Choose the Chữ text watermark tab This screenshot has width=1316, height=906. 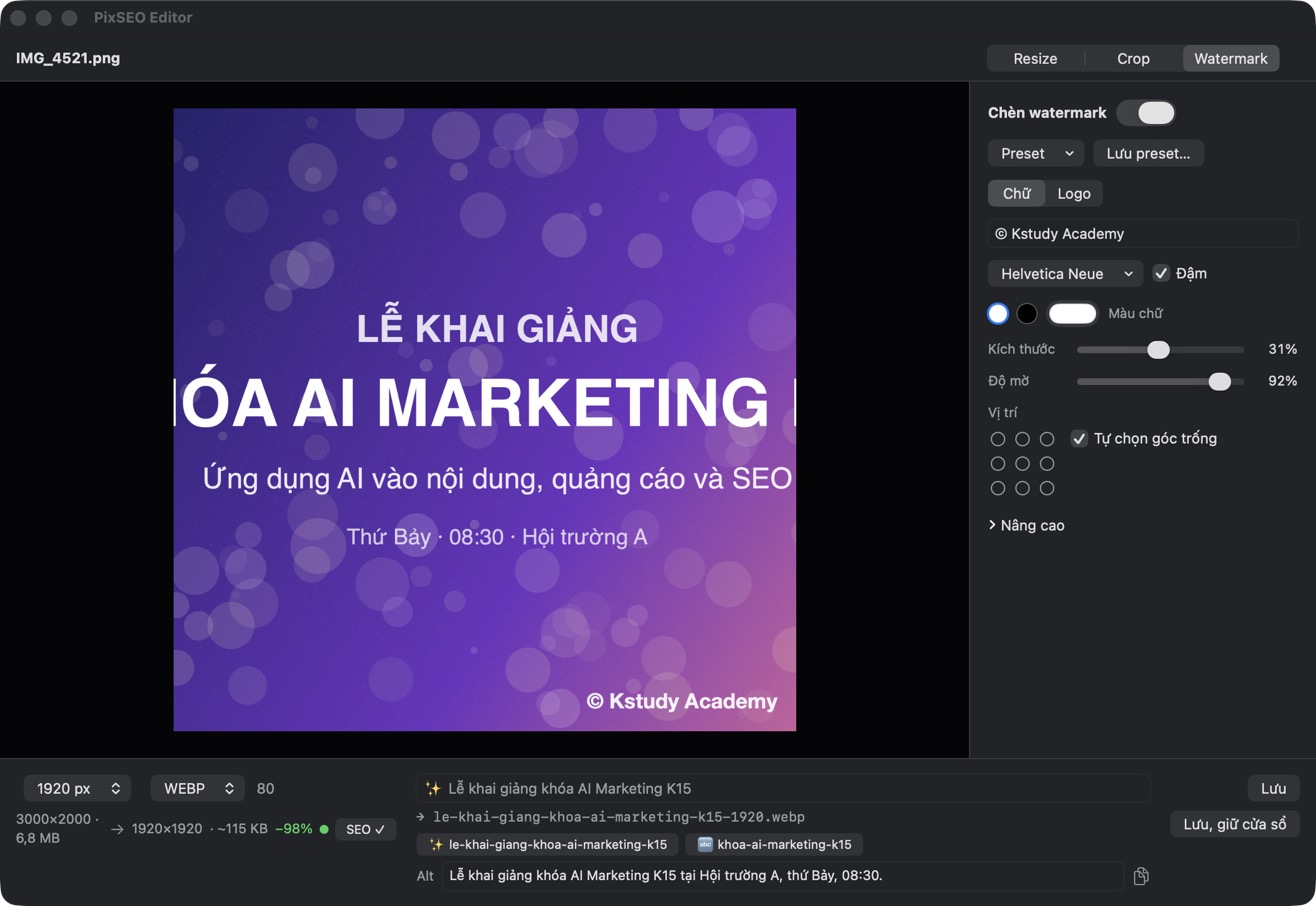(1016, 193)
